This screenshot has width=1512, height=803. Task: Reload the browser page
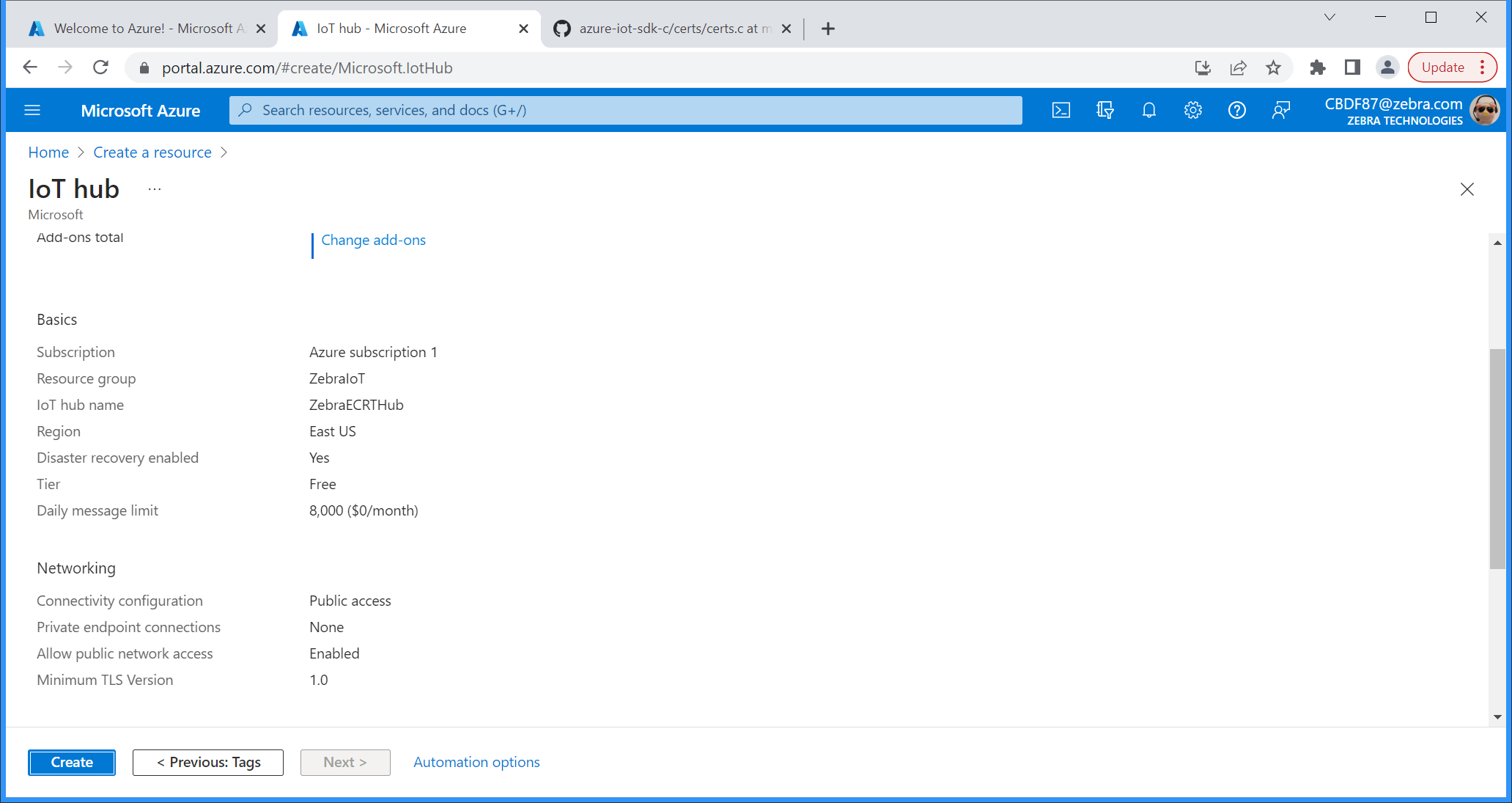[x=101, y=67]
